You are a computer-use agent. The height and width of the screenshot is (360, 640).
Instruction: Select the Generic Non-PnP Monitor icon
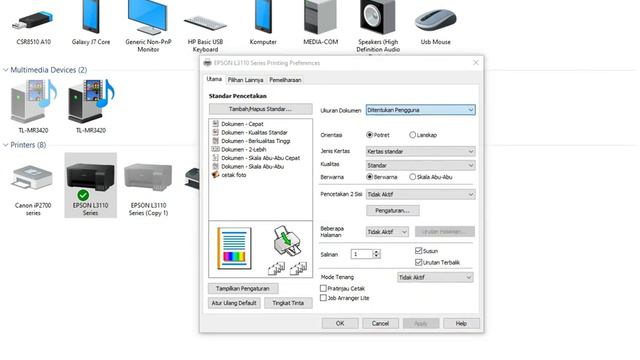(148, 17)
